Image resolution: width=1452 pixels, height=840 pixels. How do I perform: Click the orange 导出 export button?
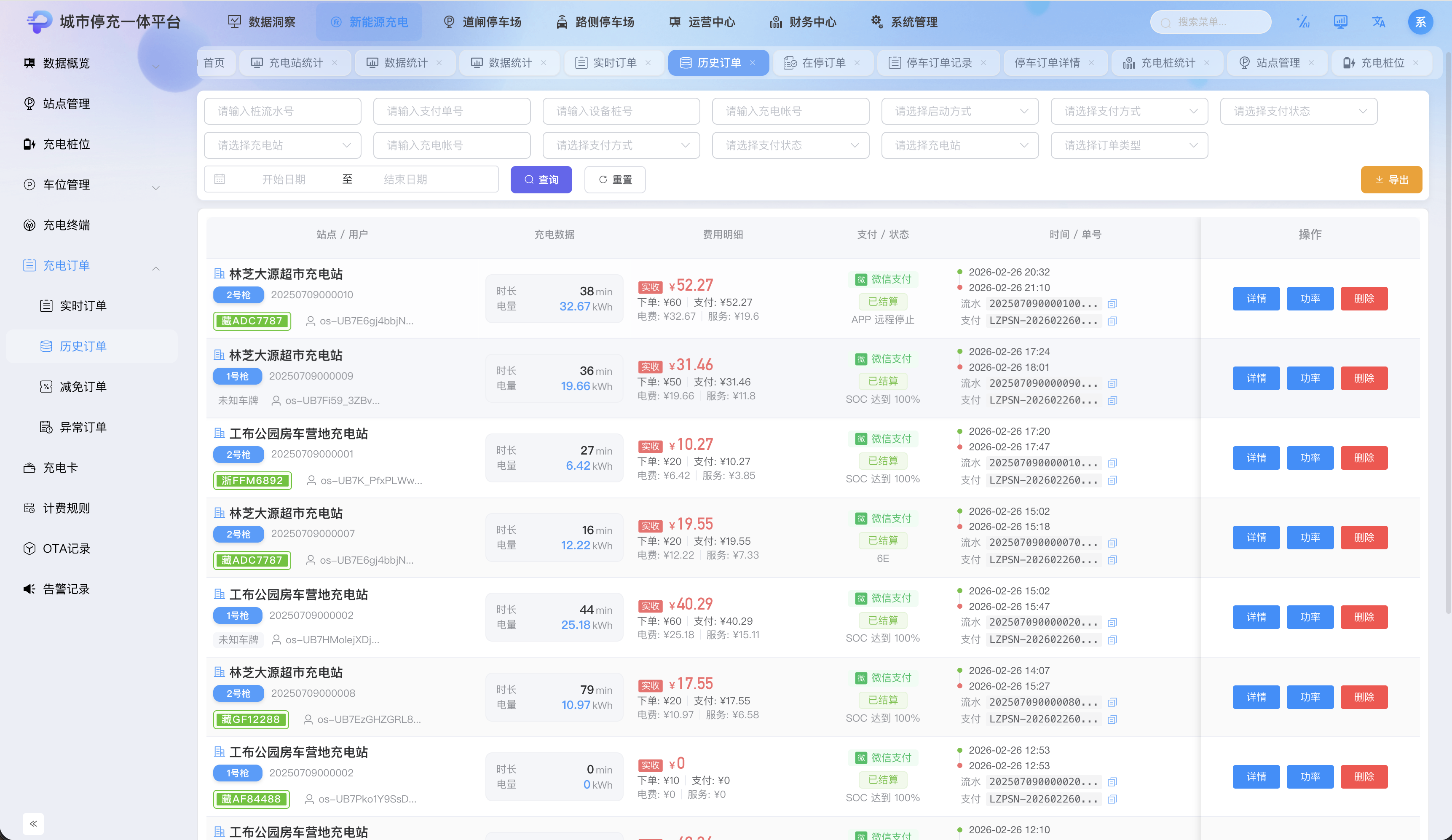point(1391,180)
